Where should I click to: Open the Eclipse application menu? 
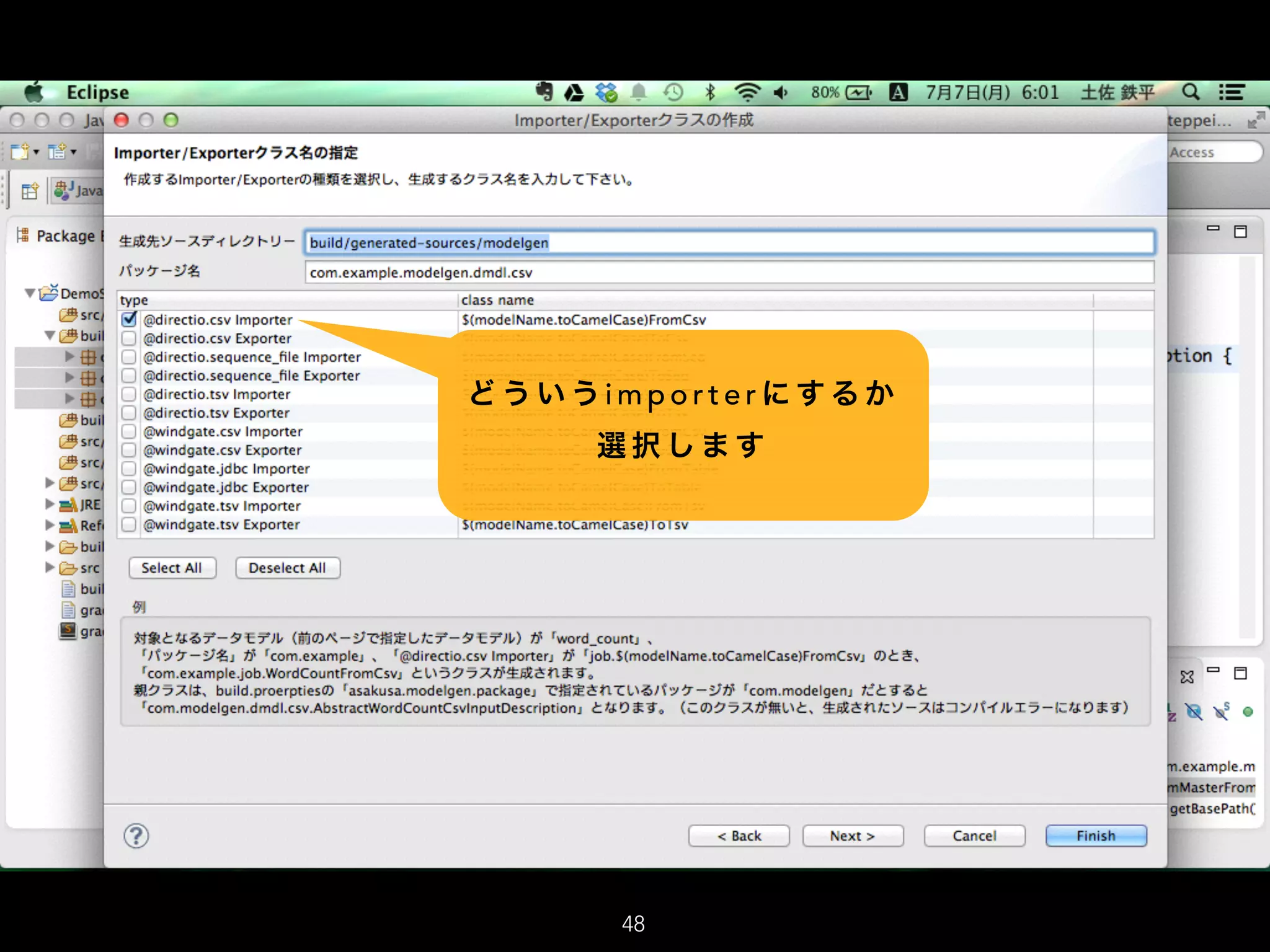point(97,92)
